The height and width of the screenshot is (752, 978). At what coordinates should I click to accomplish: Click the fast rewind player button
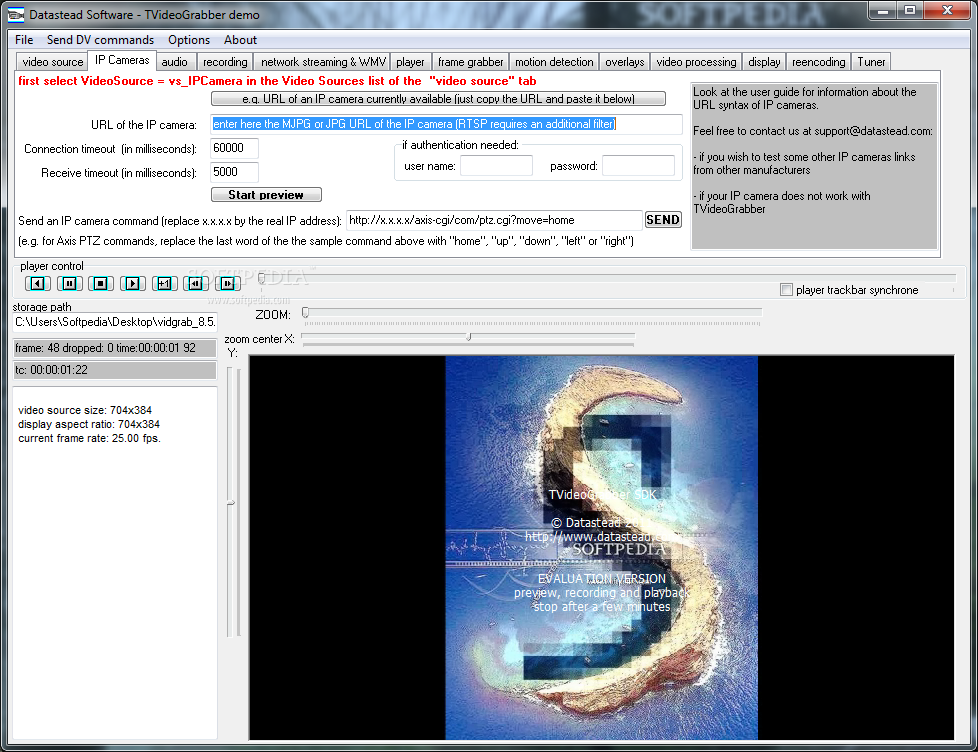click(196, 284)
